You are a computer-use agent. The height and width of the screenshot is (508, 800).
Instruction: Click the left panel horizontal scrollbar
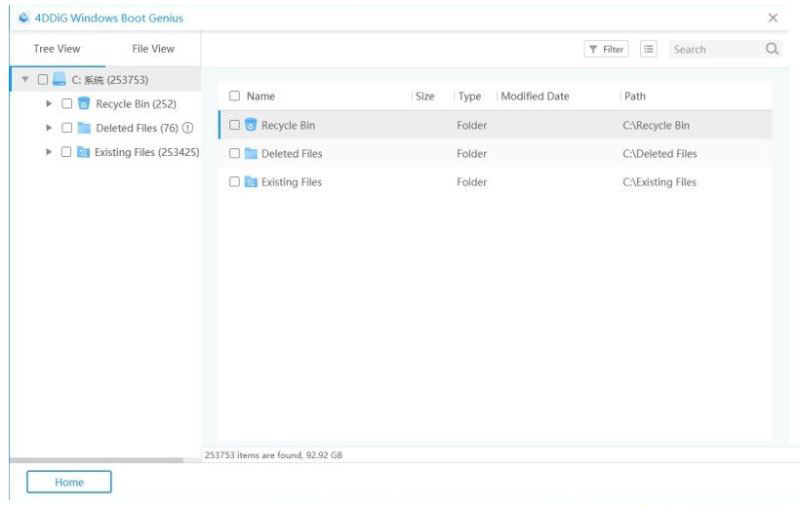96,460
